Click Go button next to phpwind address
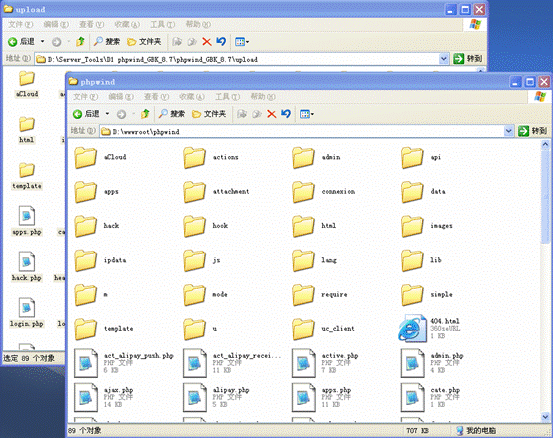 click(533, 131)
